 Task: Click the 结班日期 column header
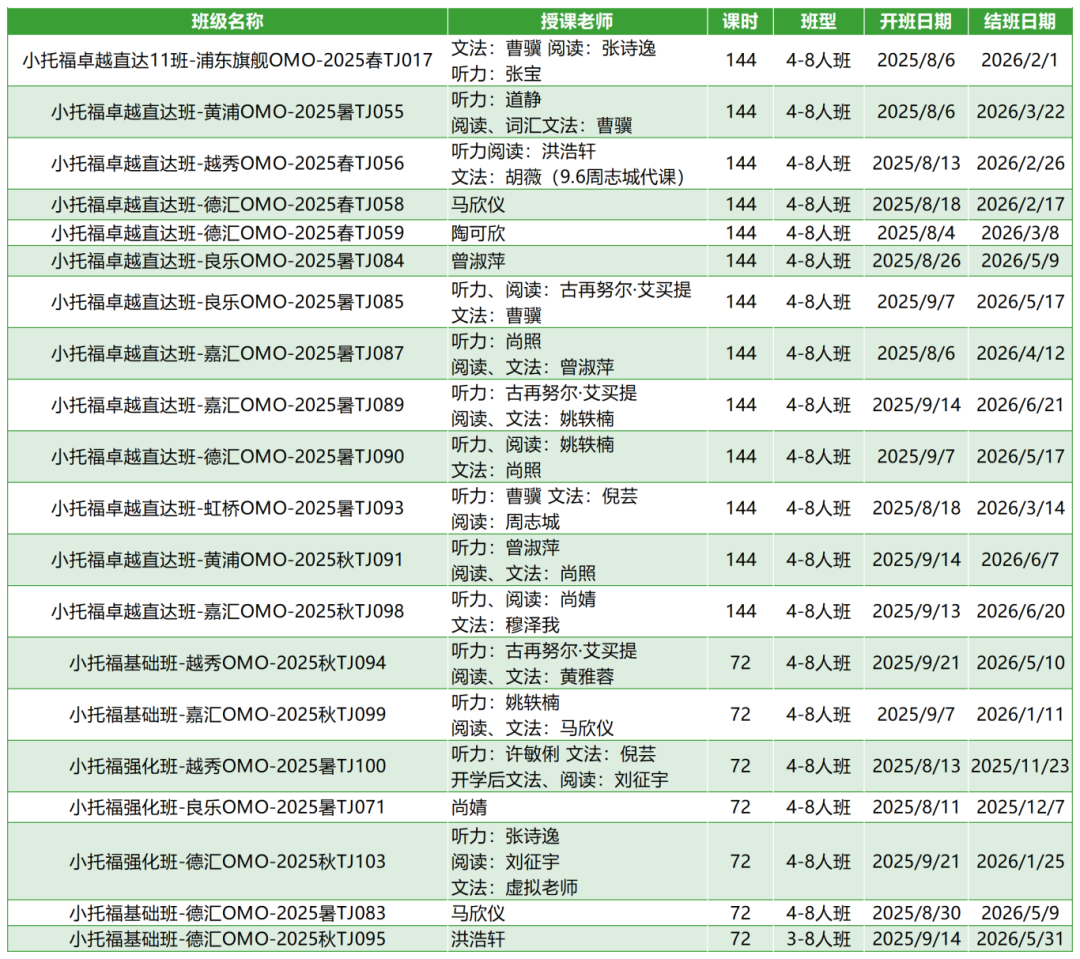click(x=1020, y=21)
